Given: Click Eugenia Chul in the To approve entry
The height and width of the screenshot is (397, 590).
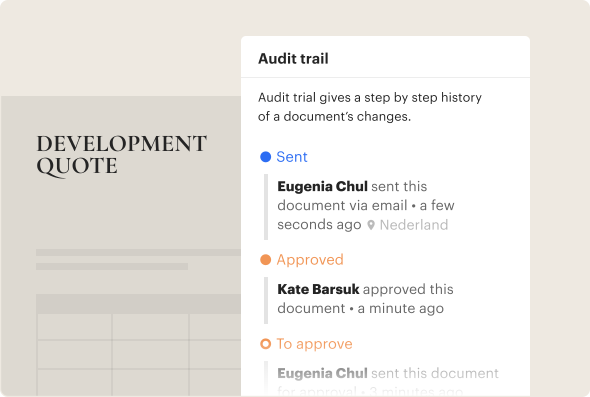Looking at the screenshot, I should (x=322, y=373).
